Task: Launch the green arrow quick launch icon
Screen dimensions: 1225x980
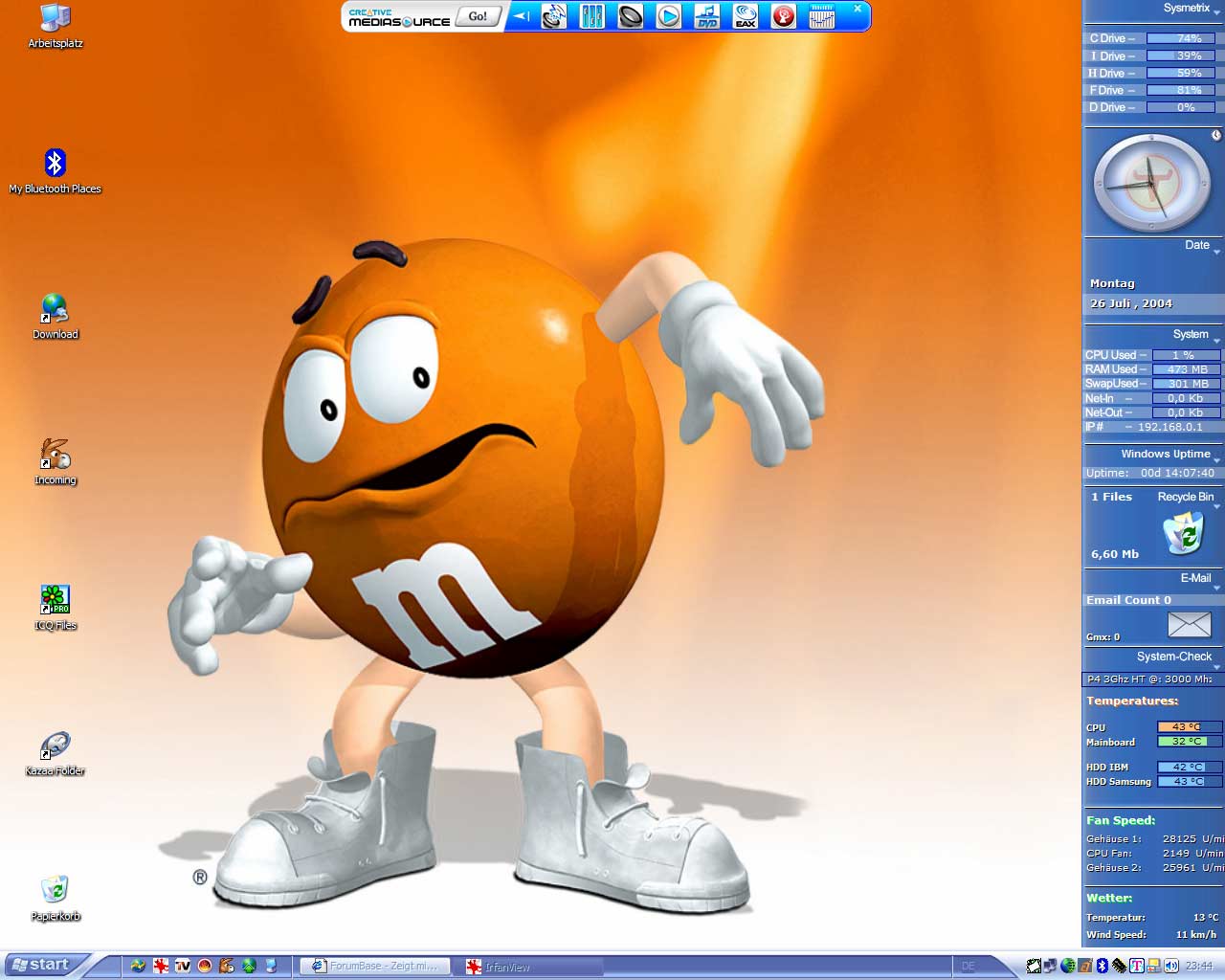Action: (x=248, y=966)
